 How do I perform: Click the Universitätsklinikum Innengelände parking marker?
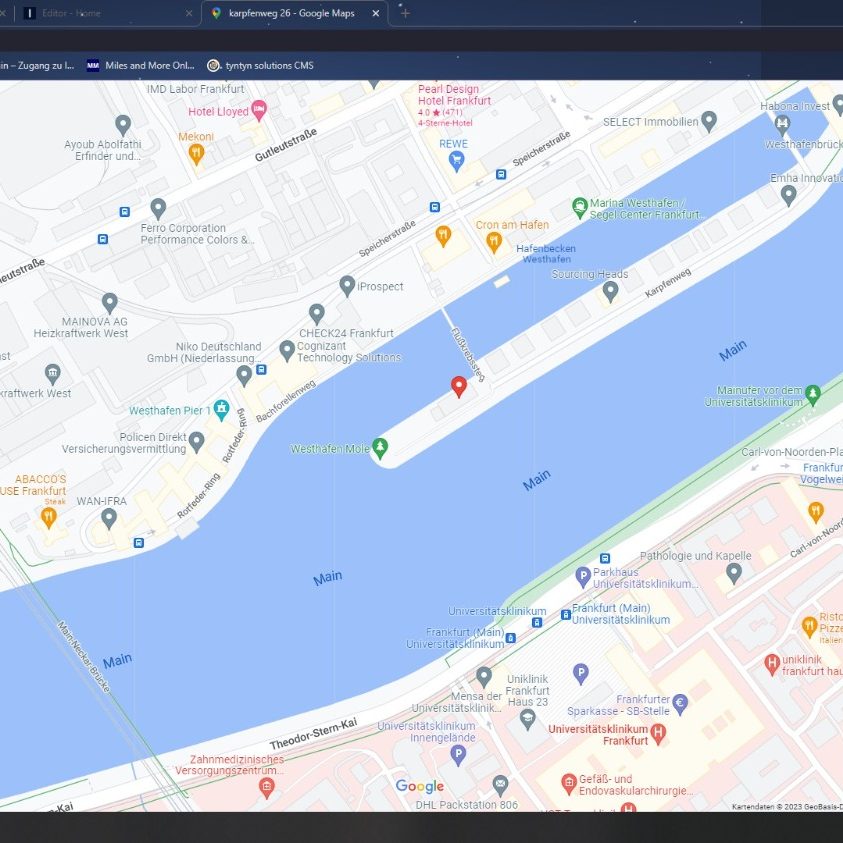point(458,754)
